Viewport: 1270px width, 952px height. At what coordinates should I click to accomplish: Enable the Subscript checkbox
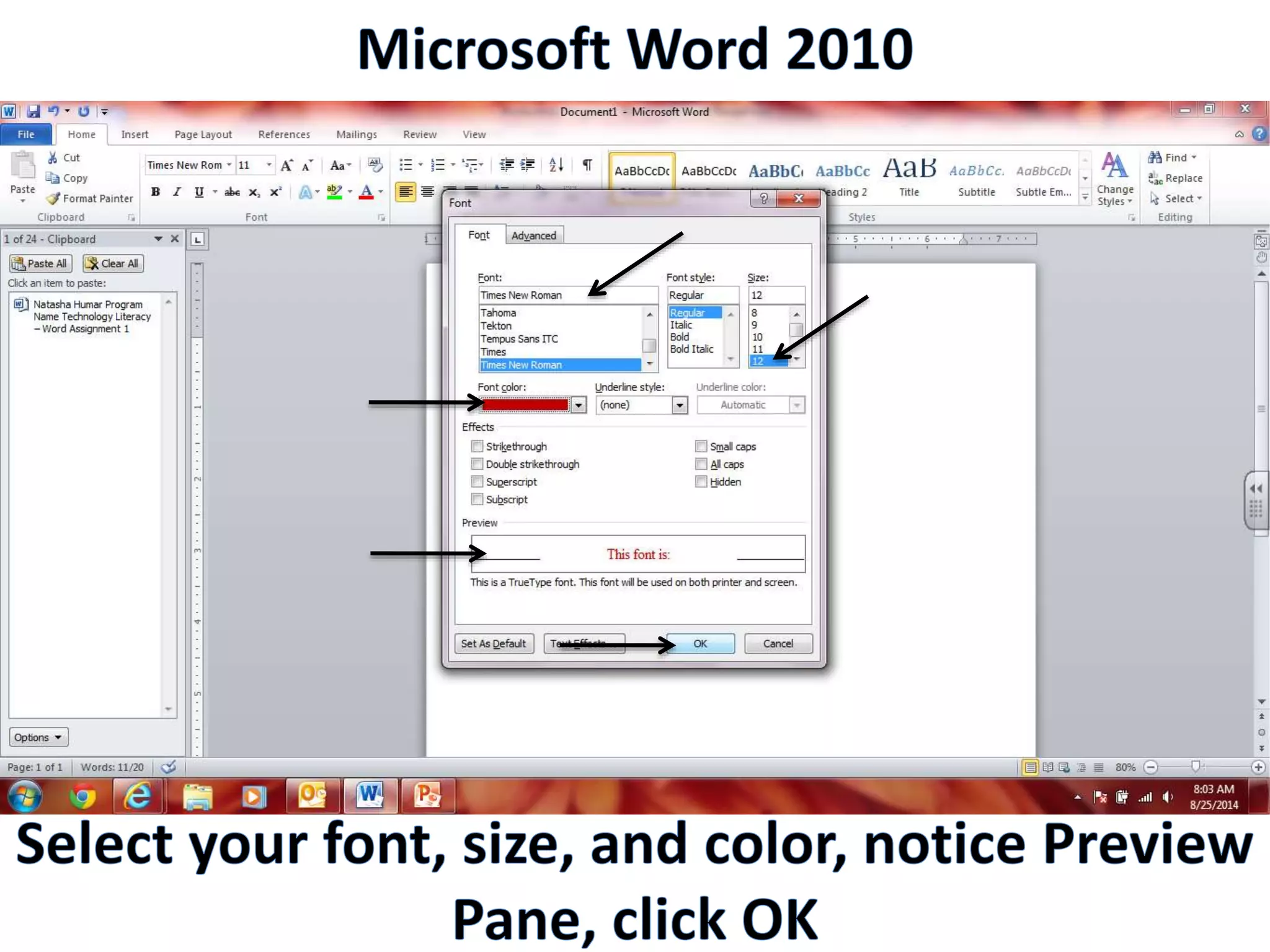[477, 499]
